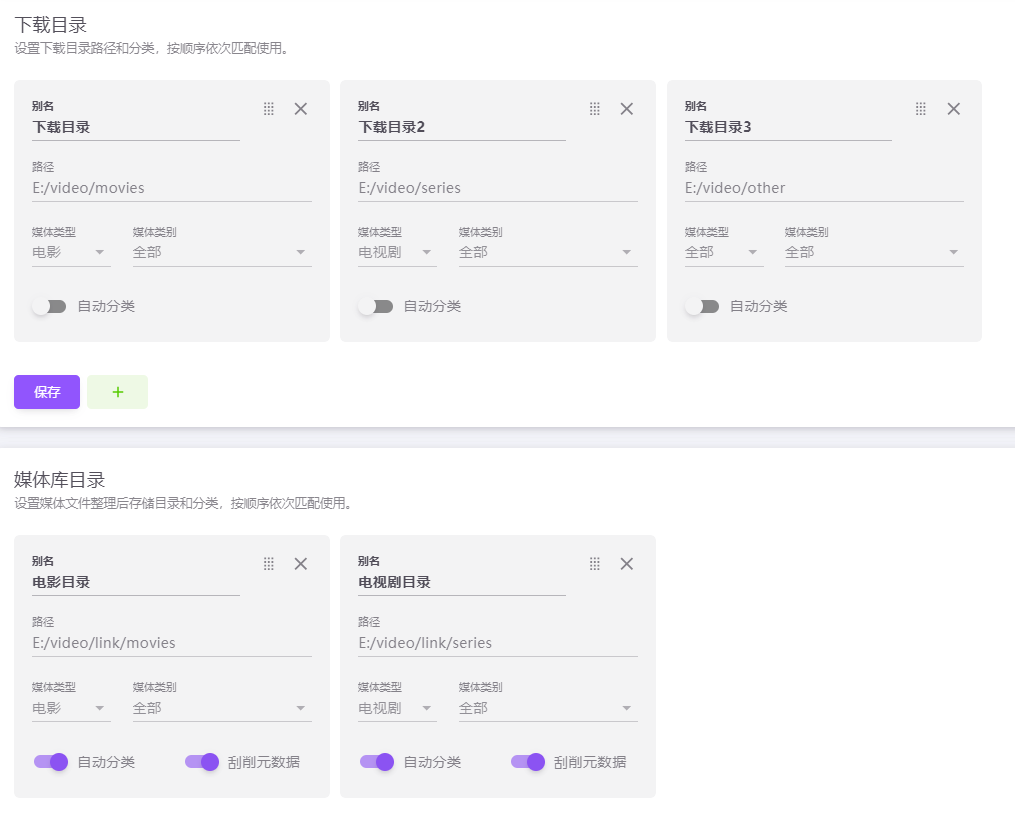The image size is (1015, 819).
Task: Open 媒体类型 dropdown showing 电影 in 下载目录
Action: pyautogui.click(x=70, y=252)
